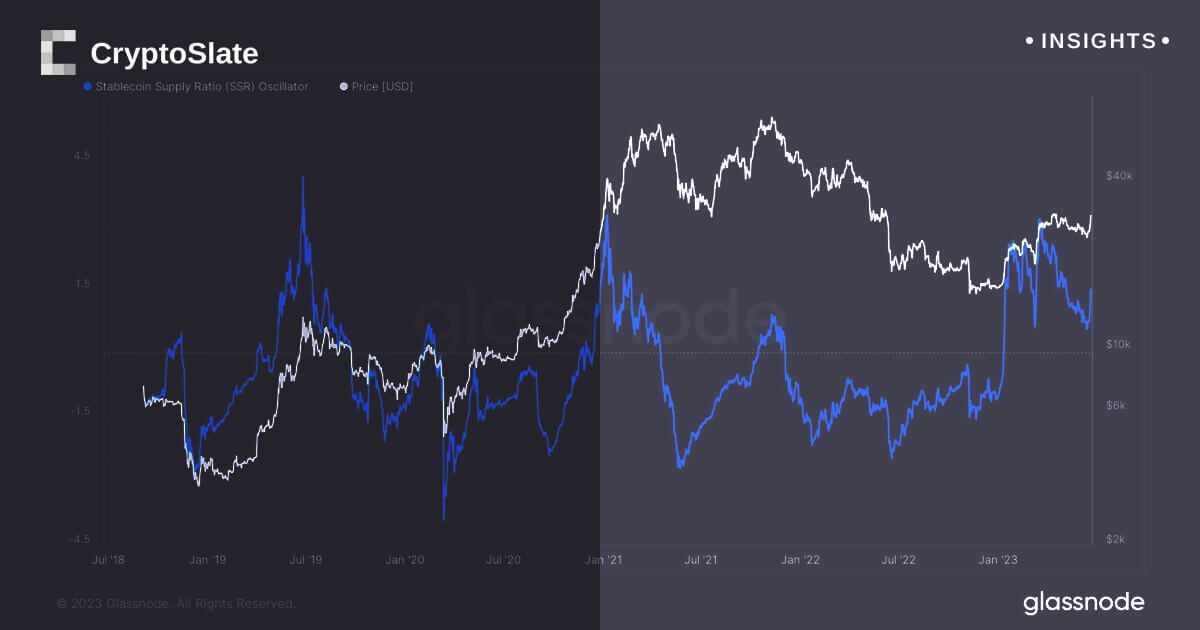Toggle the Price [USD] legend label

click(382, 87)
